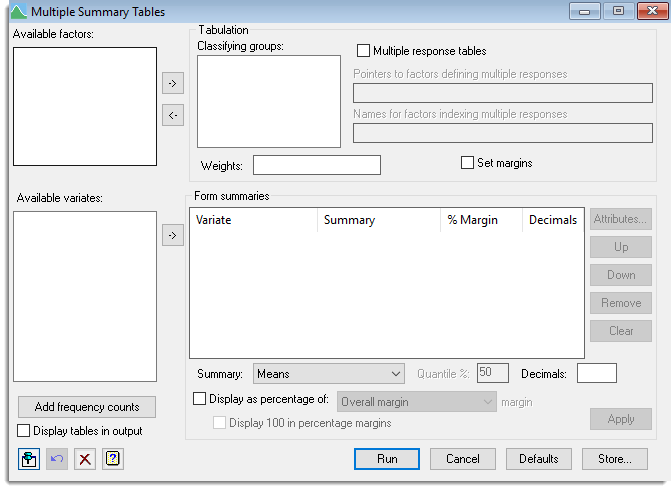
Task: Click the left arrow to remove factor
Action: [173, 115]
